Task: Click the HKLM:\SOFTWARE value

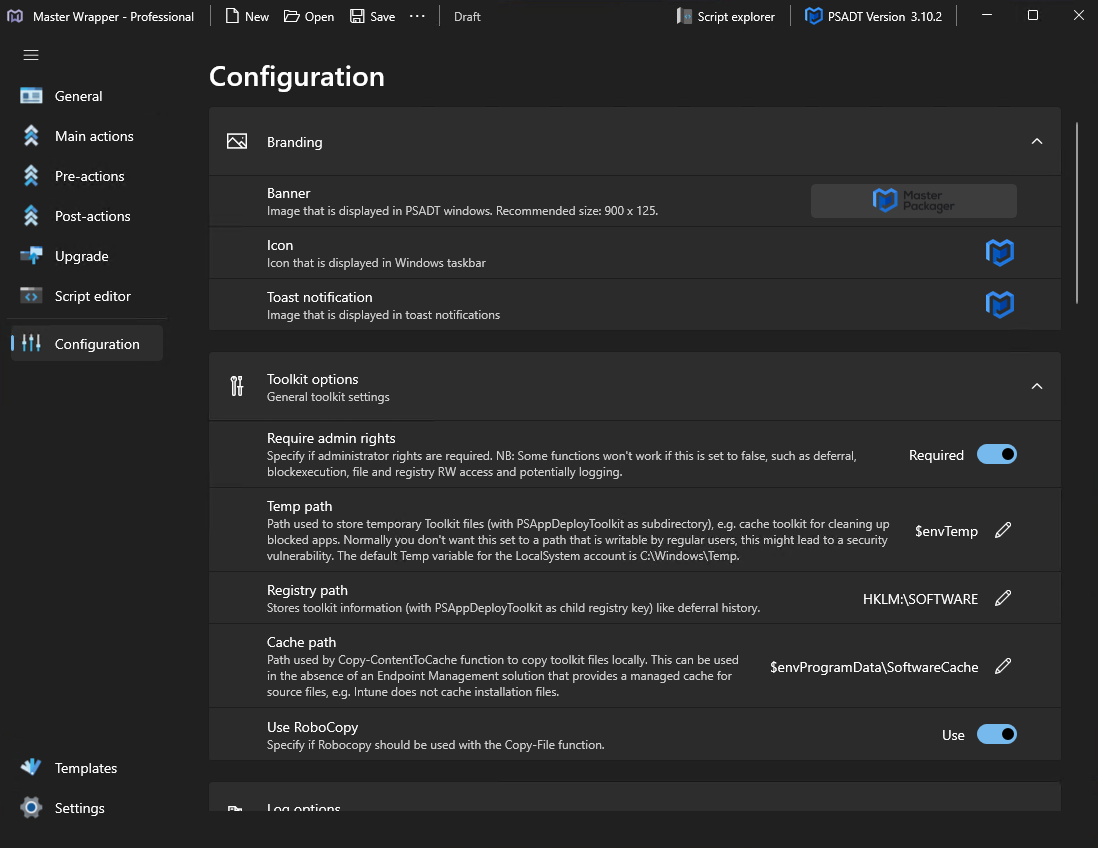Action: 920,599
